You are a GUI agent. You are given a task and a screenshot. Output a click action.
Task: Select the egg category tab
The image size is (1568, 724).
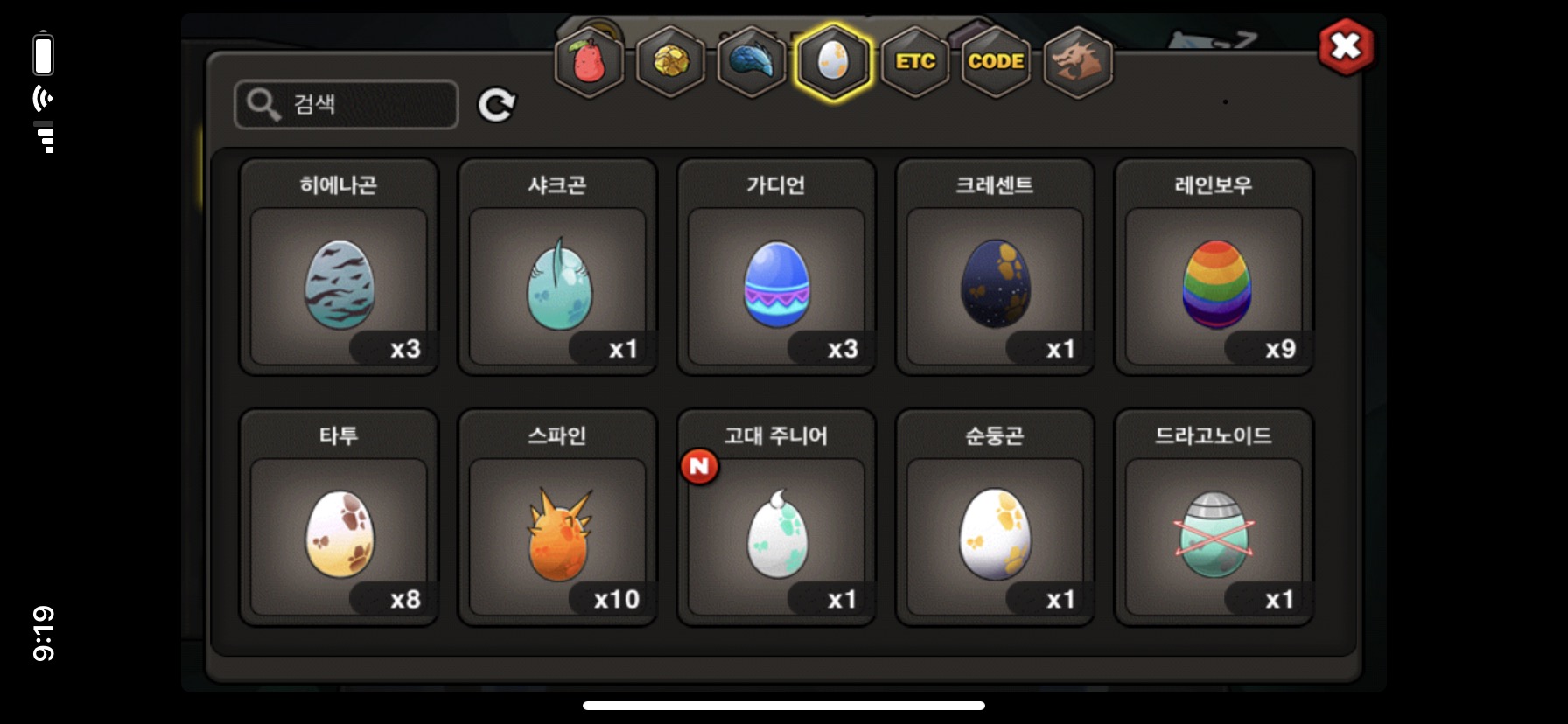point(833,62)
